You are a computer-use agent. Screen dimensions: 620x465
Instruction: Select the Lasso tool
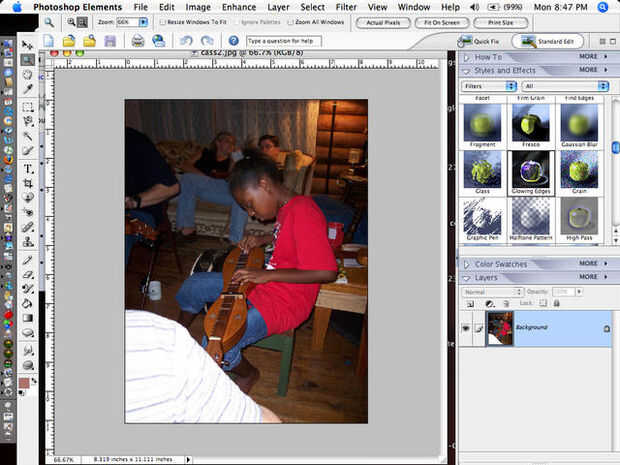tap(27, 121)
